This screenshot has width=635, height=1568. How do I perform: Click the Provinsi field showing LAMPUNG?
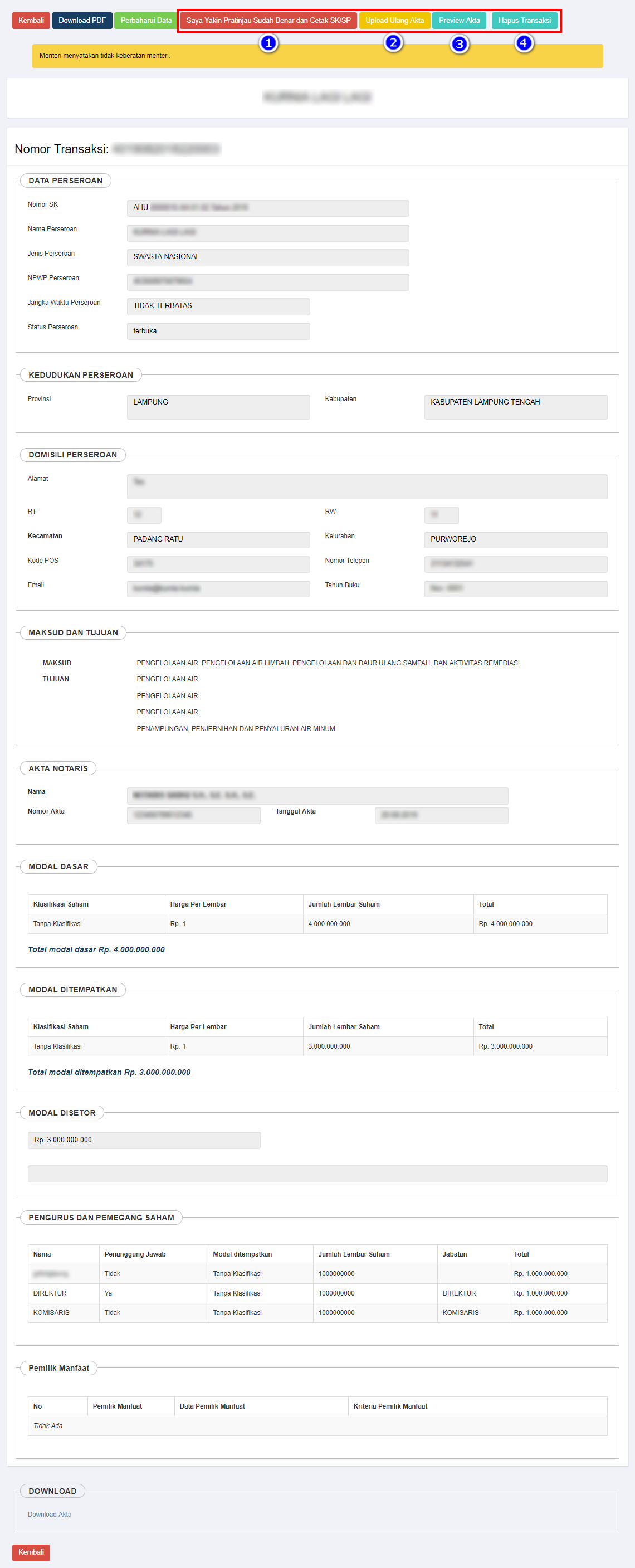218,407
